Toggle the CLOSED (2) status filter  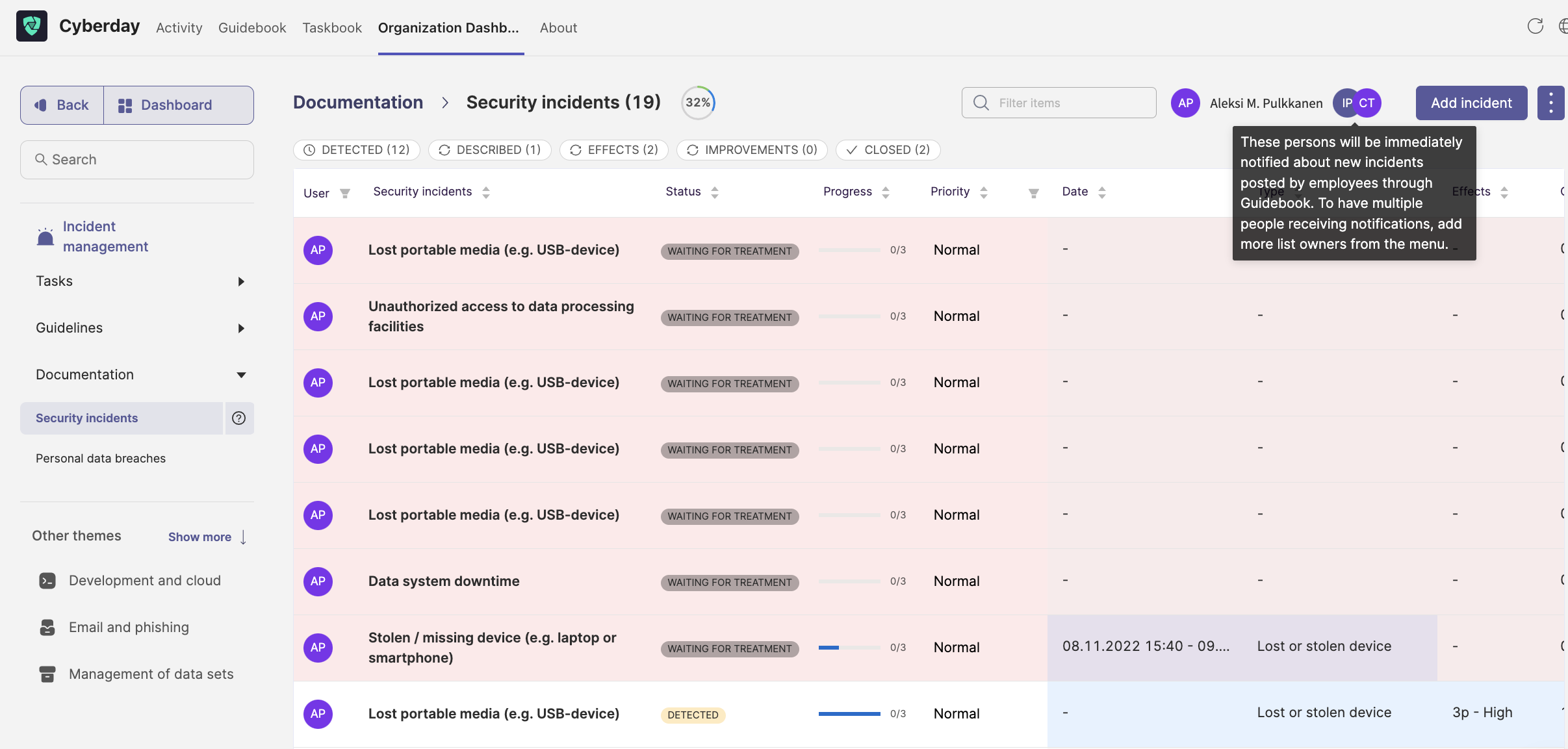pos(888,150)
